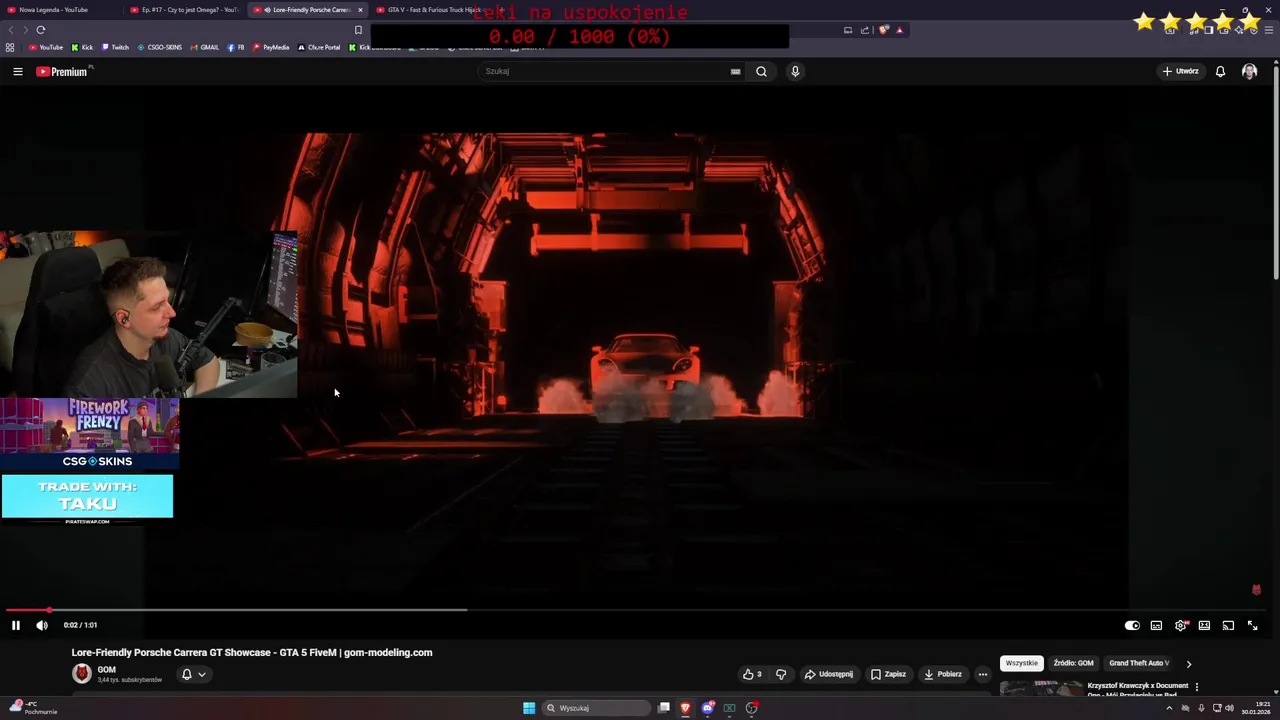Click the magnifier search button
Screen dimensions: 1280x720
[x=761, y=71]
